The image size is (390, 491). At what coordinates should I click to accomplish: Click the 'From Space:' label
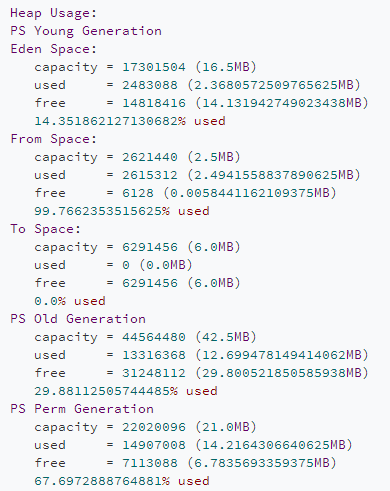[x=53, y=139]
